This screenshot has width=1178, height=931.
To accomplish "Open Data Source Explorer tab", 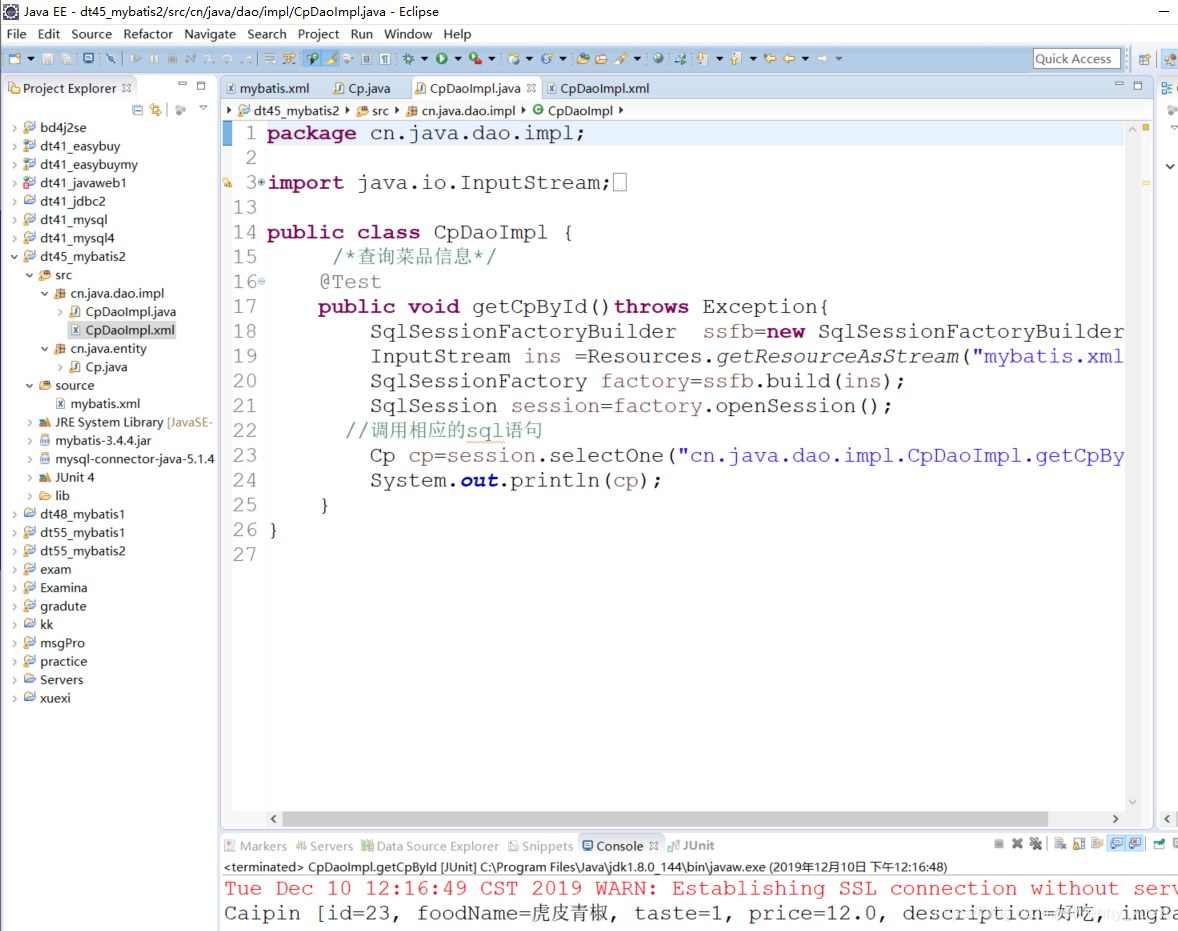I will [430, 846].
